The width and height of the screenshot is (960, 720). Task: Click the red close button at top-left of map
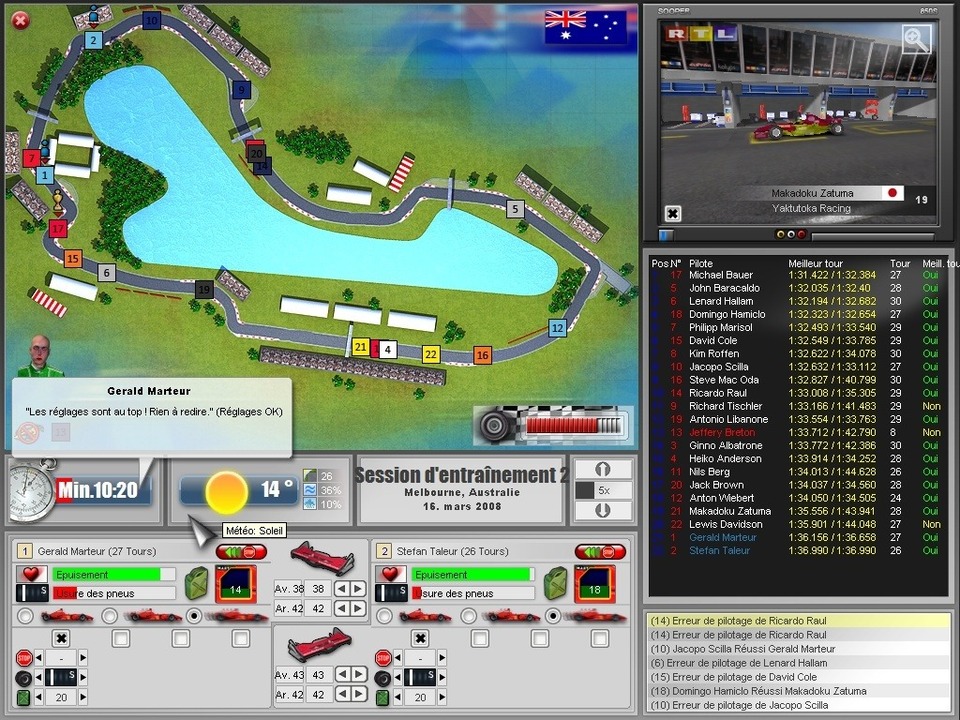[18, 18]
